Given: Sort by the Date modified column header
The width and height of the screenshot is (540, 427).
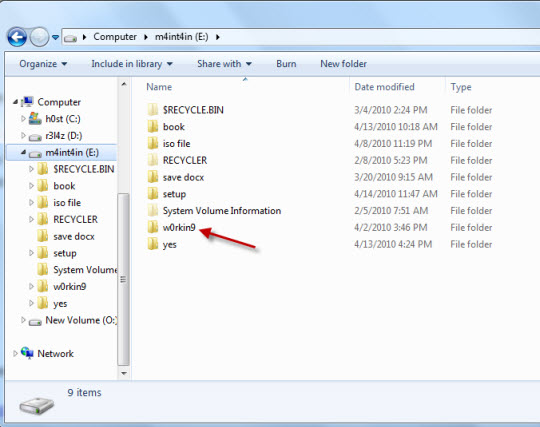Looking at the screenshot, I should point(384,87).
